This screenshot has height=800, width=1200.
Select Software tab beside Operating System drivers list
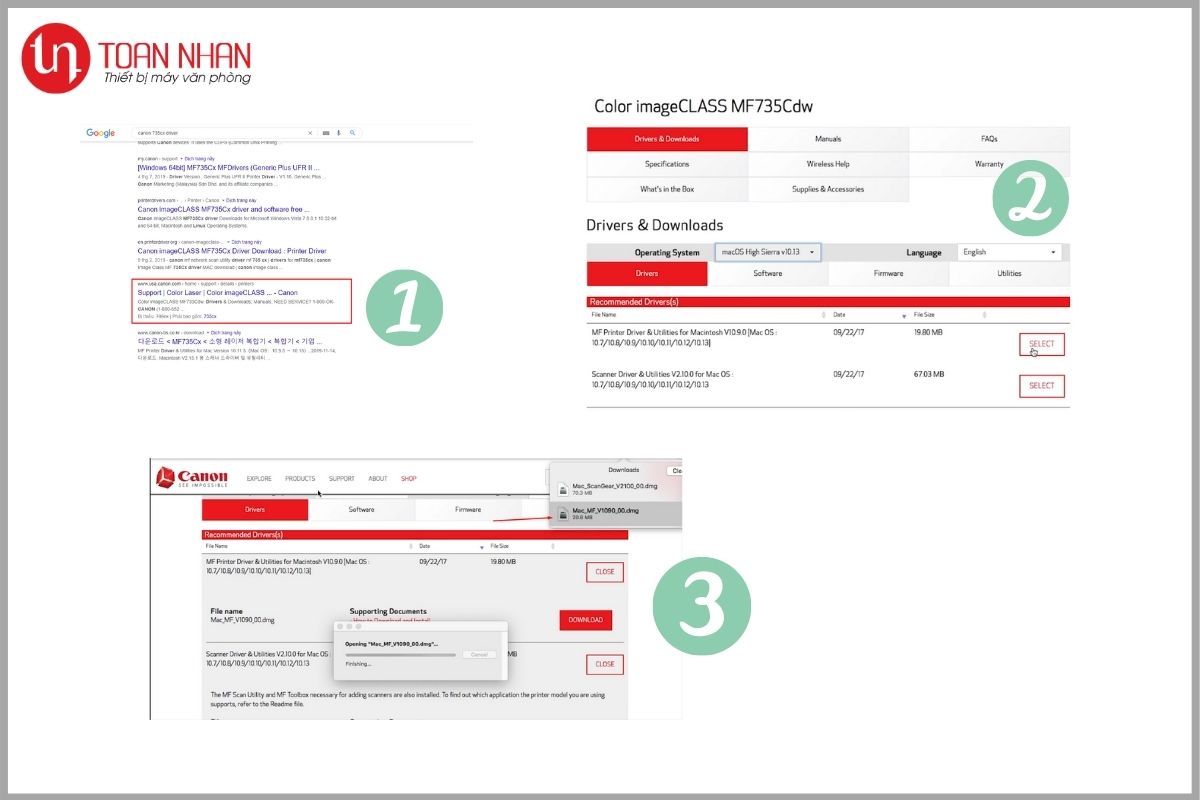pos(768,273)
